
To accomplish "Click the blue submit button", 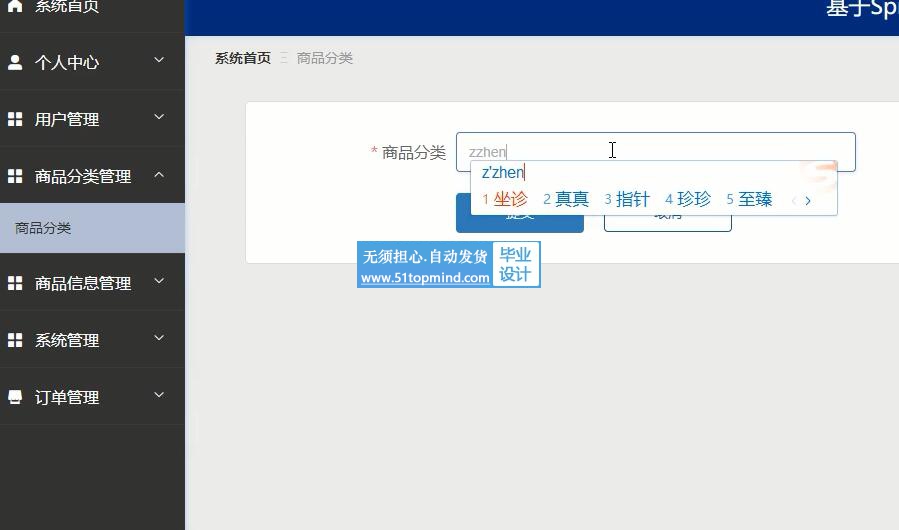I will tap(519, 213).
